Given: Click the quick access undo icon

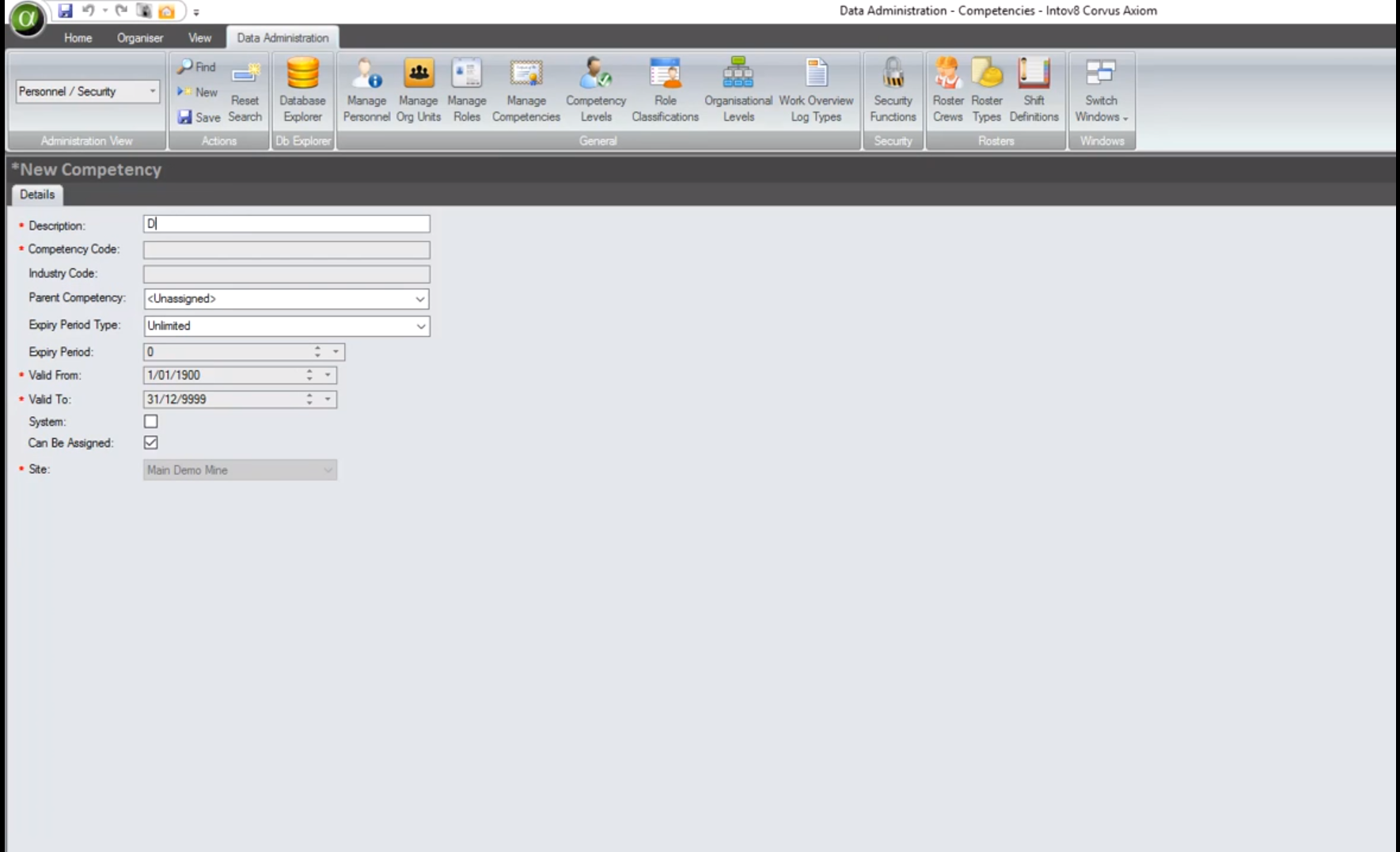Looking at the screenshot, I should 89,11.
